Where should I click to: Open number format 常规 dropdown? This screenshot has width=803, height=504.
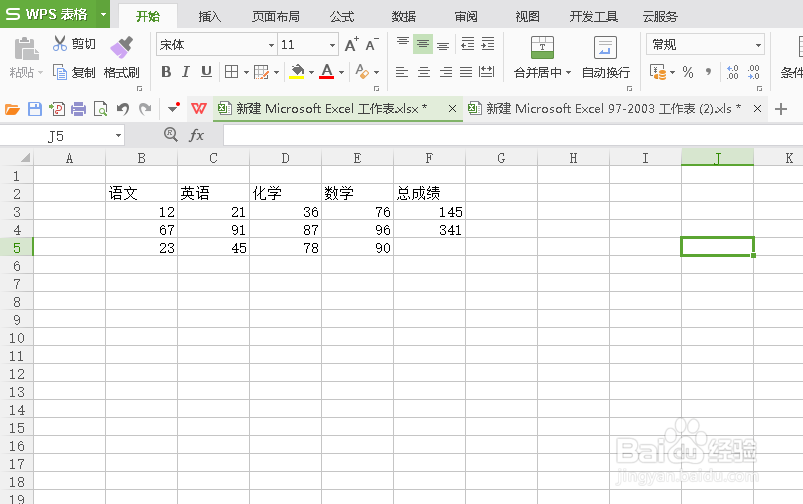click(x=758, y=45)
